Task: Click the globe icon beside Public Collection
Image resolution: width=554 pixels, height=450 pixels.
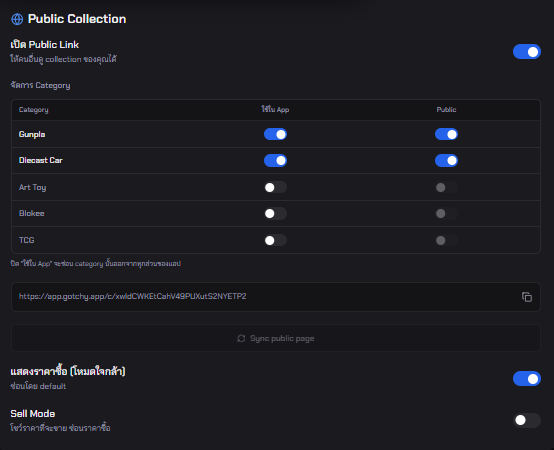Action: click(x=17, y=19)
